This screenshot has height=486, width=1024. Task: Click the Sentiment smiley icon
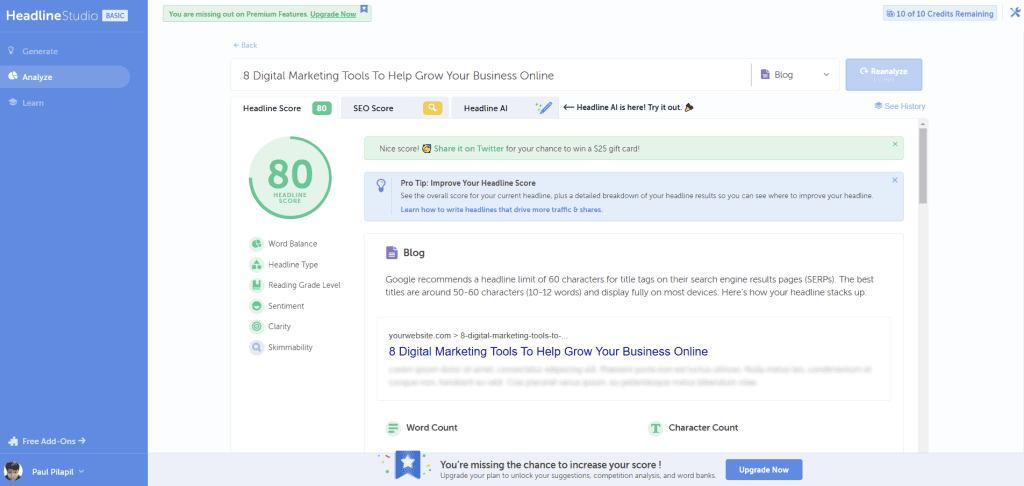(256, 306)
